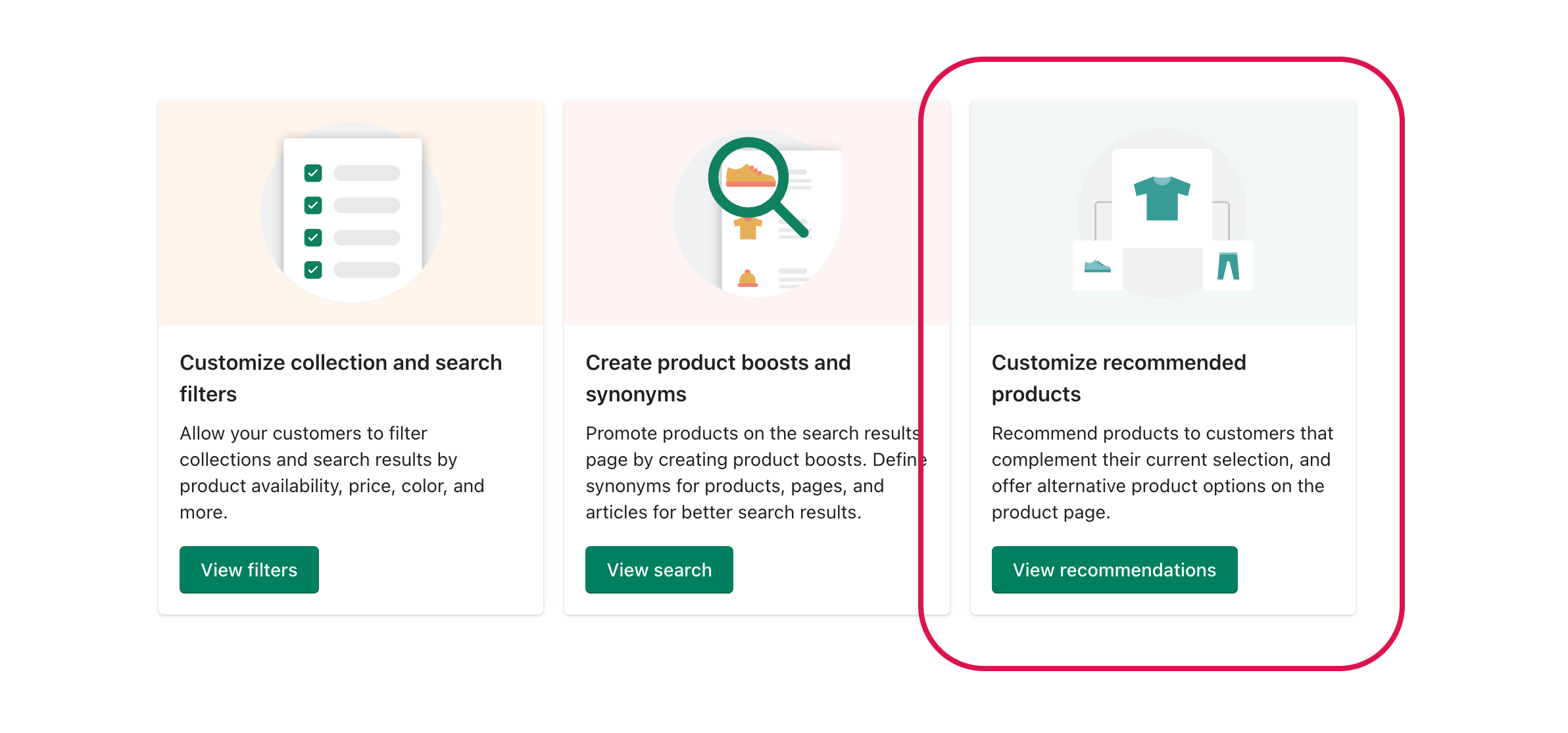This screenshot has height=733, width=1568.
Task: Click the teal t-shirt icon
Action: pyautogui.click(x=1162, y=197)
